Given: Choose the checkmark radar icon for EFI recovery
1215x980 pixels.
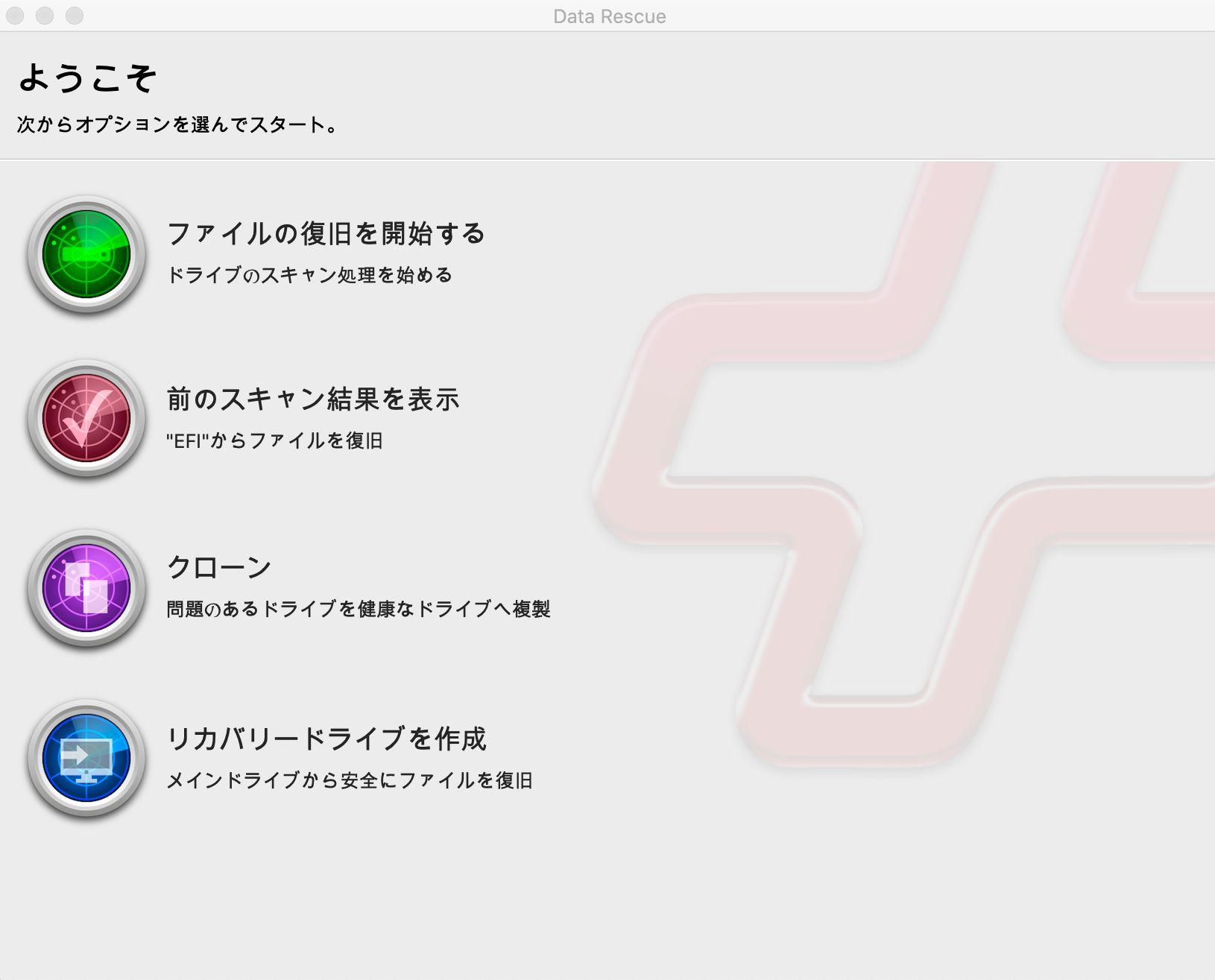Looking at the screenshot, I should [x=86, y=420].
